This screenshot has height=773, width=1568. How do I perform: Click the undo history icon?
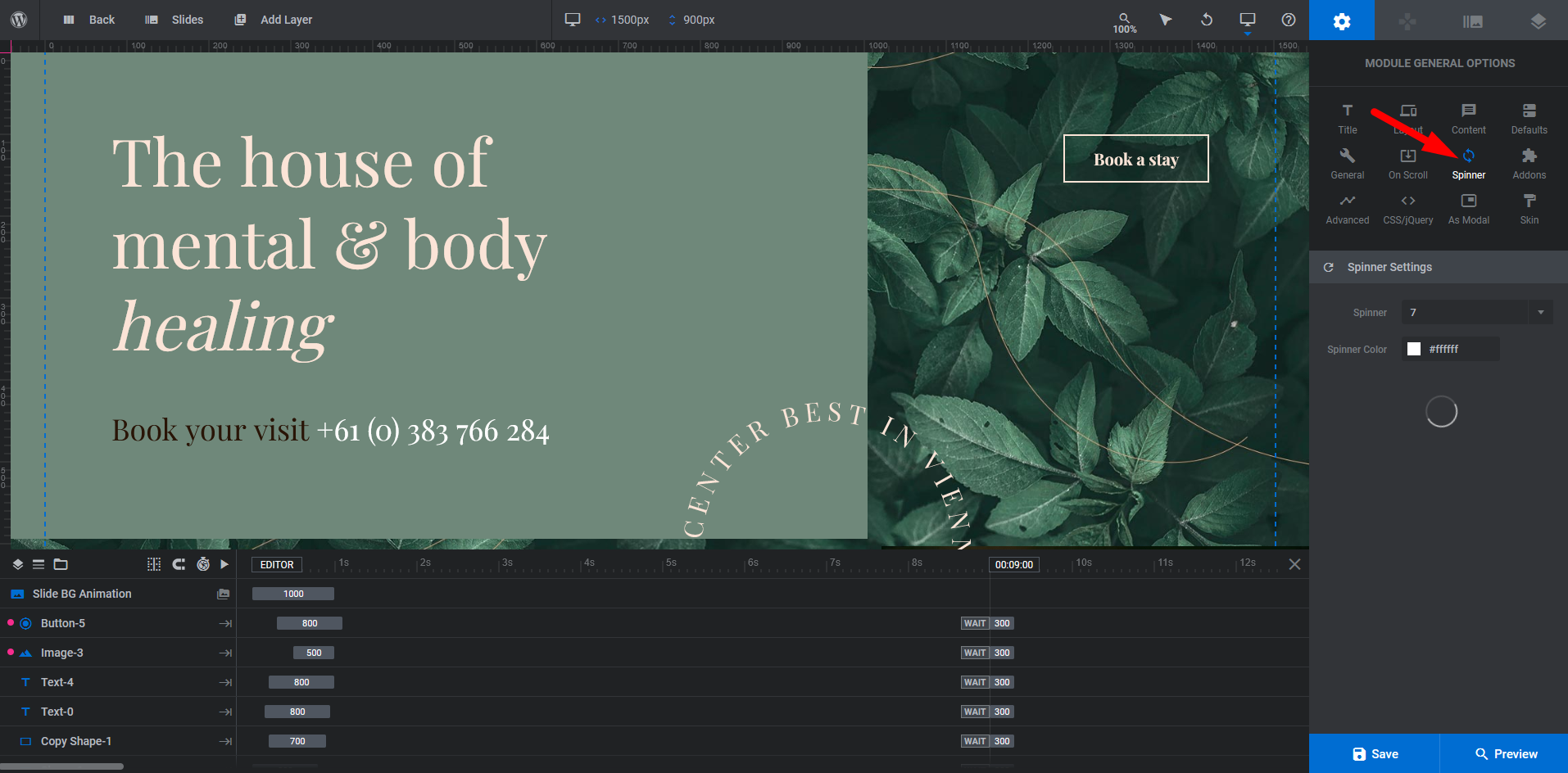coord(1206,20)
